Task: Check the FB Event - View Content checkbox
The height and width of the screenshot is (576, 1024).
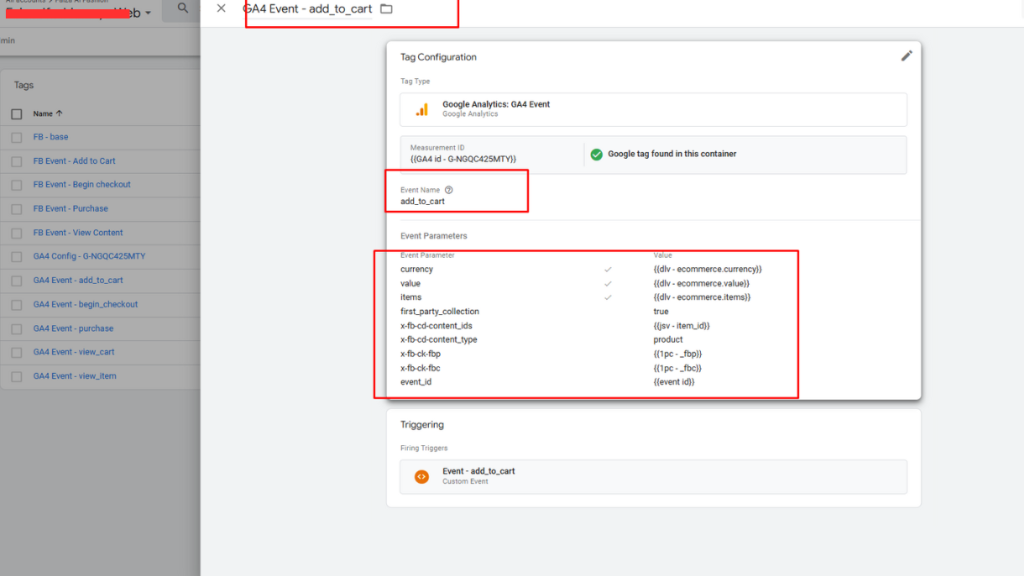Action: [16, 233]
